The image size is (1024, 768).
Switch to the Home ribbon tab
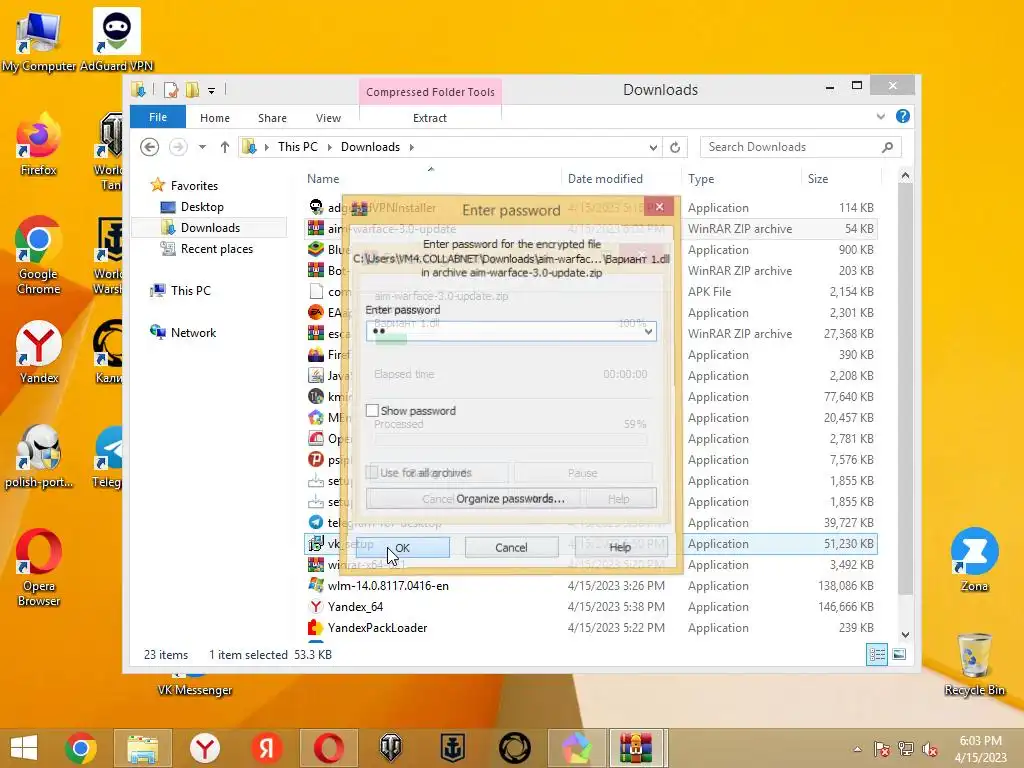[215, 118]
